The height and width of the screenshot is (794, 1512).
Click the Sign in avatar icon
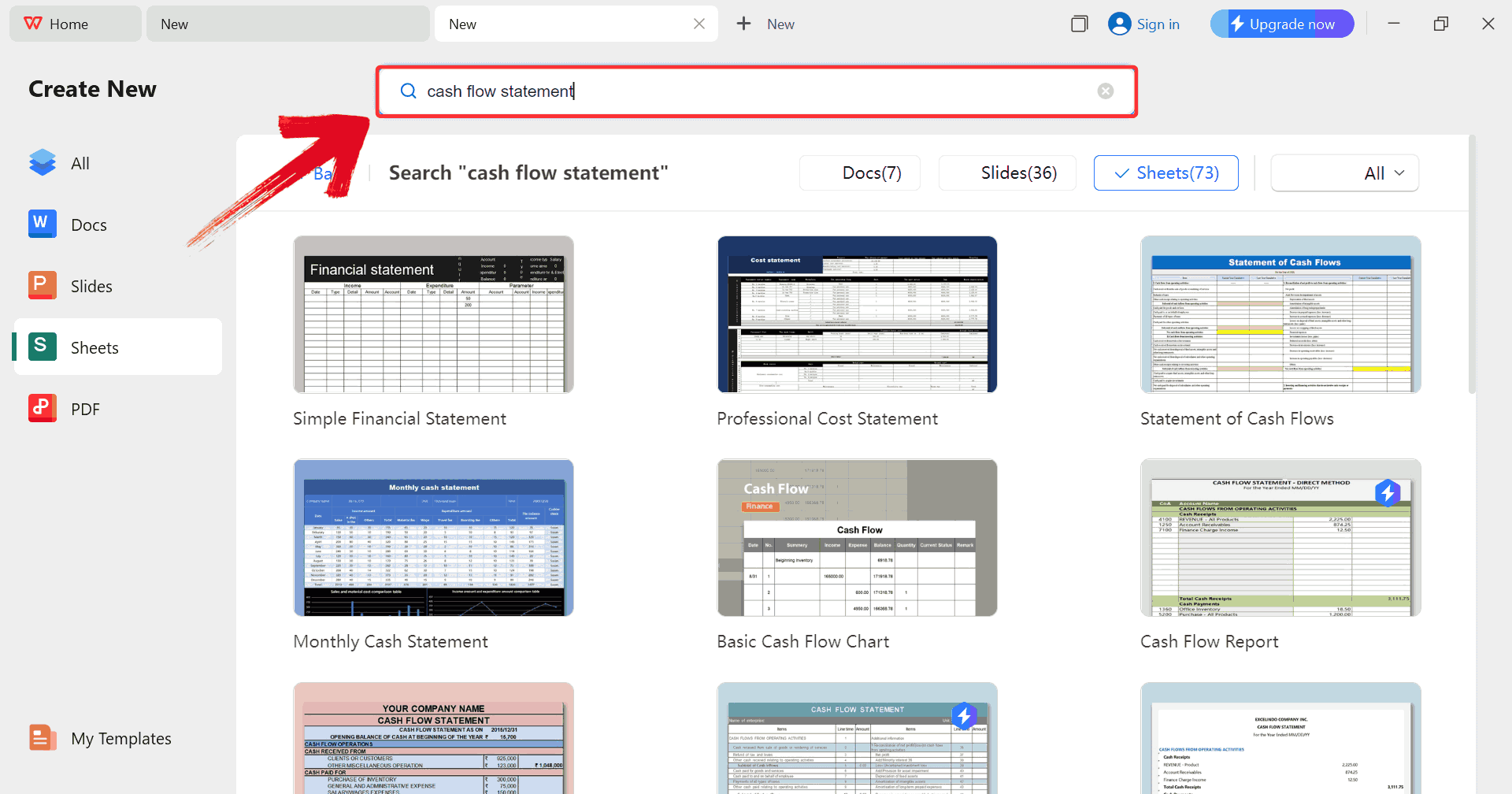(1119, 24)
